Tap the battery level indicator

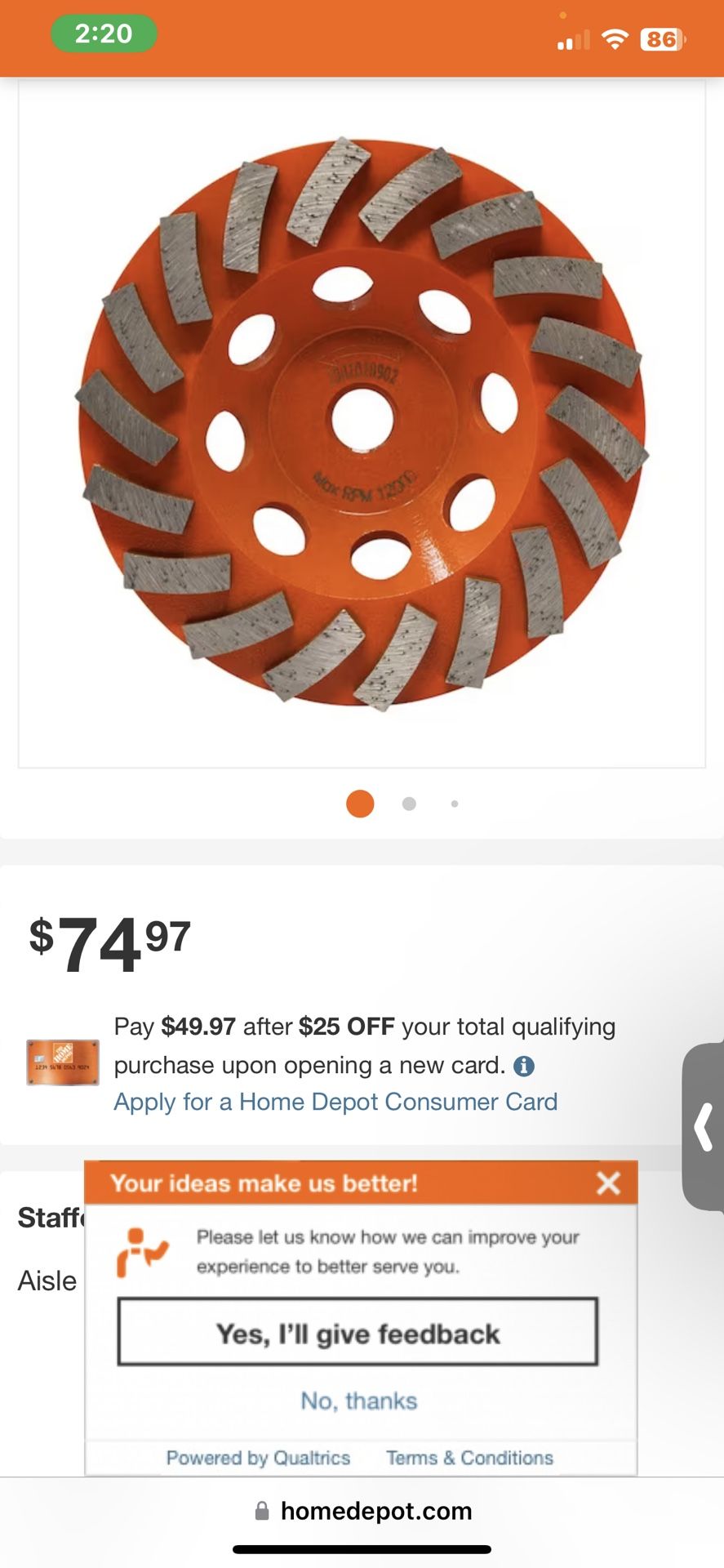[x=663, y=39]
